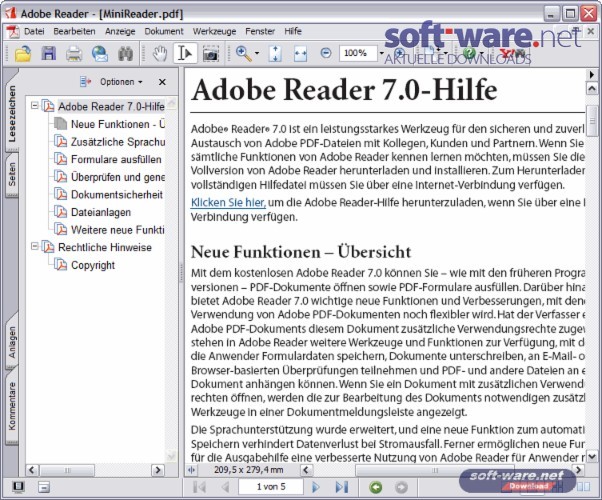Click the navigation pane toggle beside page size

pyautogui.click(x=191, y=469)
